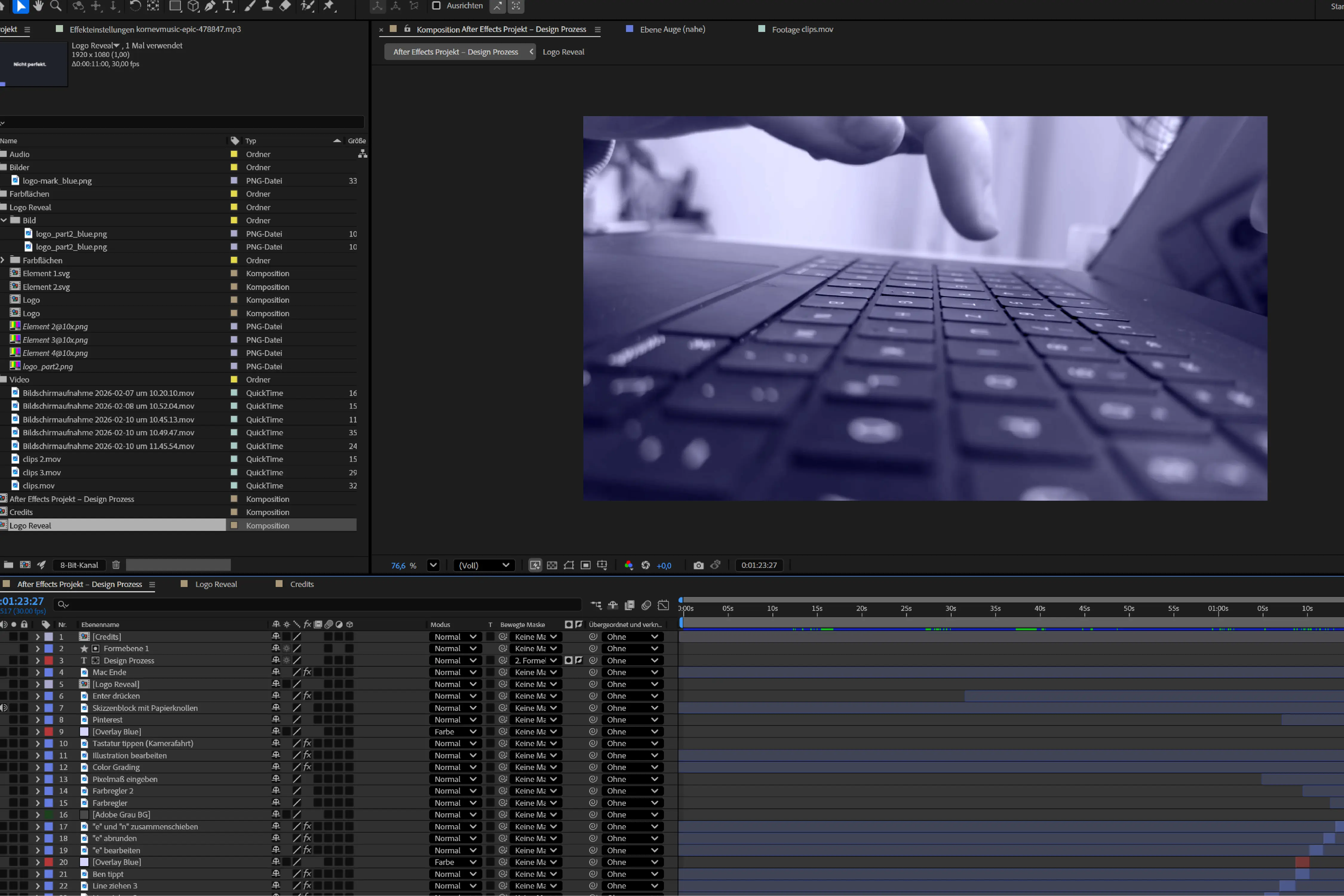This screenshot has width=1344, height=896.
Task: Open parent dropdown for Formebene 1
Action: point(632,648)
